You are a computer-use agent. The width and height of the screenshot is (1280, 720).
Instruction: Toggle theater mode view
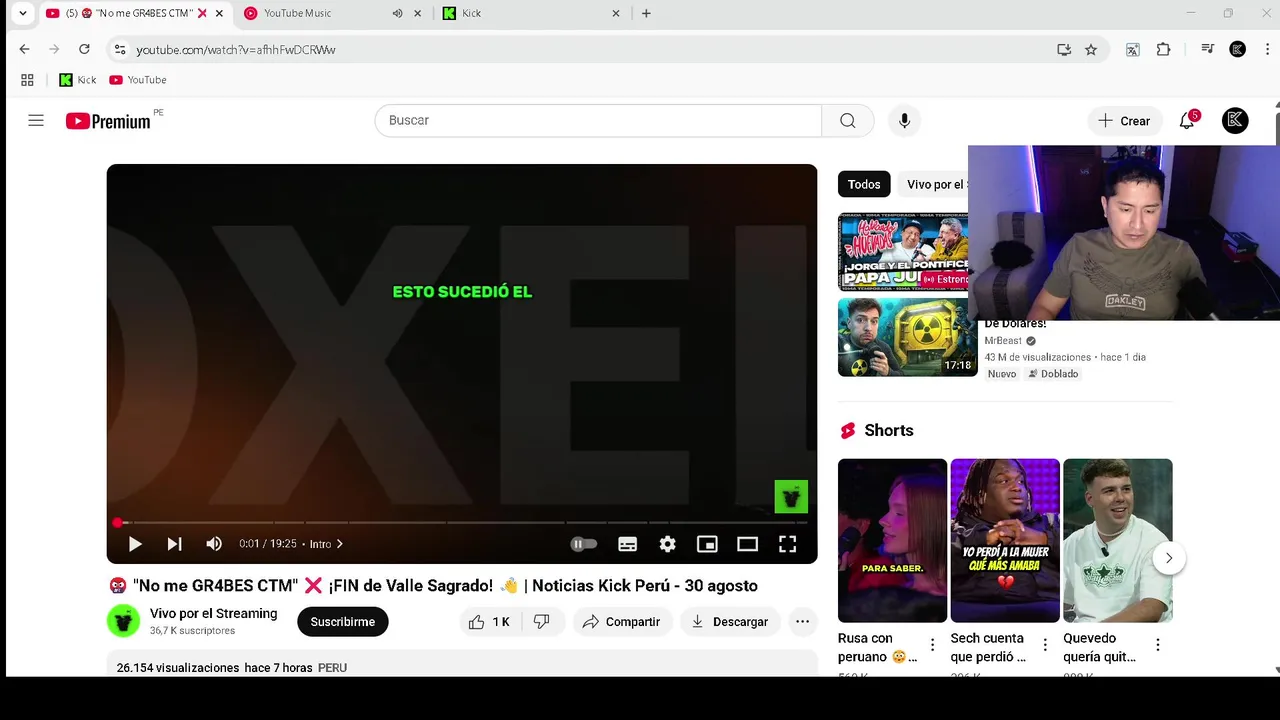click(x=748, y=544)
